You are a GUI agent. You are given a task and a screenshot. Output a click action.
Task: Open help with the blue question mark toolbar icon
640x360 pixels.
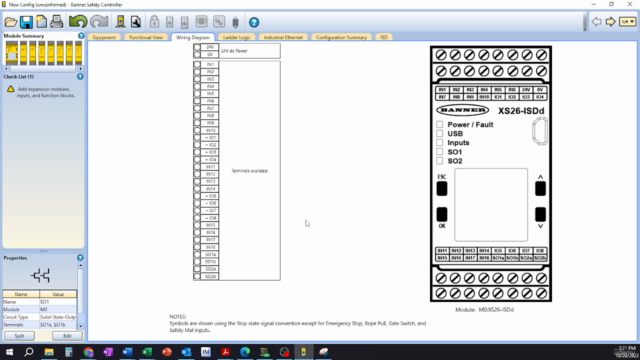click(x=254, y=22)
